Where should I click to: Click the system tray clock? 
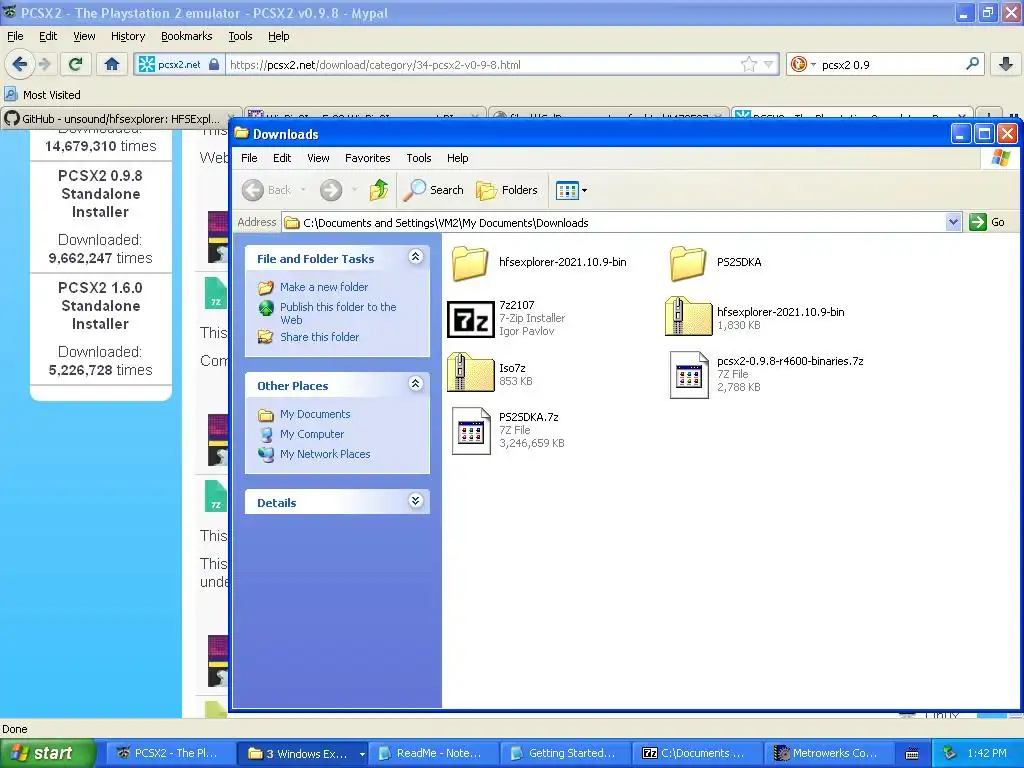pyautogui.click(x=987, y=753)
